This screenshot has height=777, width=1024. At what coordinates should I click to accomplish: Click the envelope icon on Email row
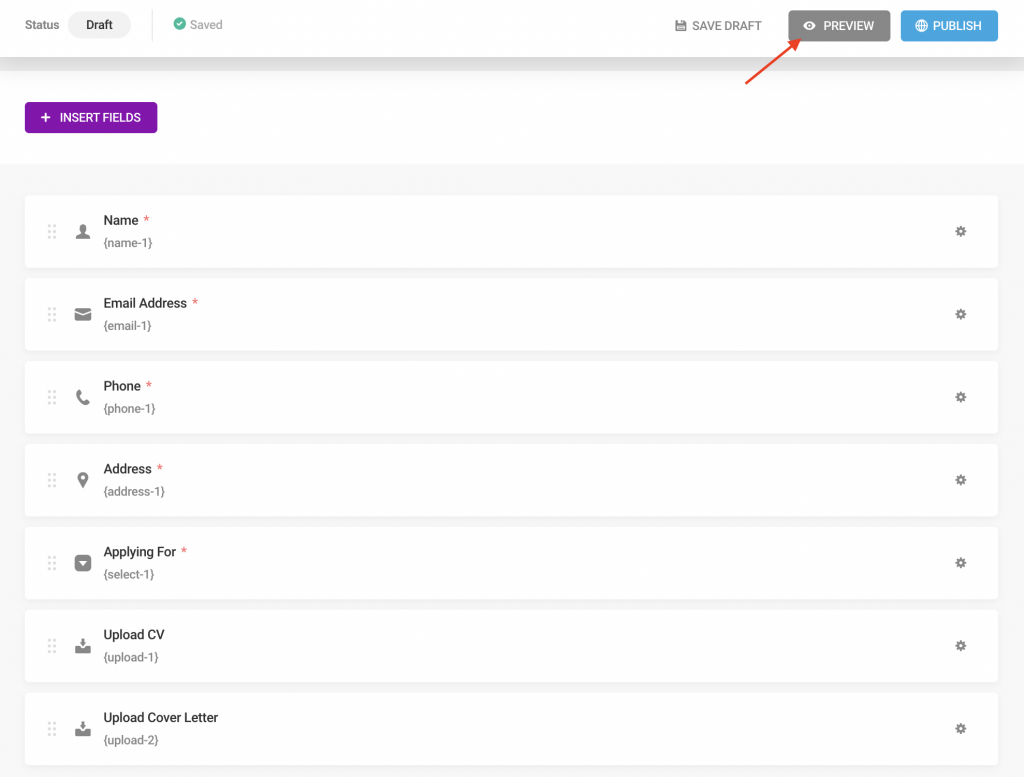pos(83,315)
